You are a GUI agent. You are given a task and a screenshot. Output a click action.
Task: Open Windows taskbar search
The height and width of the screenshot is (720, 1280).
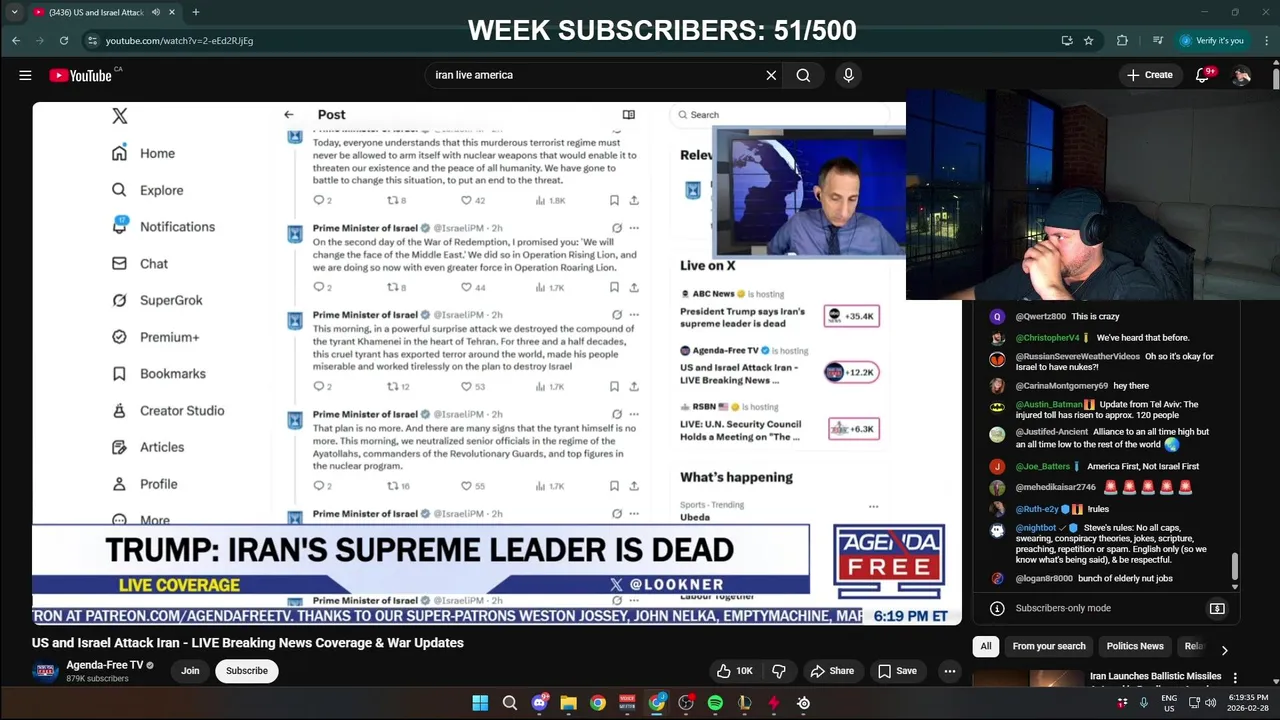(509, 703)
